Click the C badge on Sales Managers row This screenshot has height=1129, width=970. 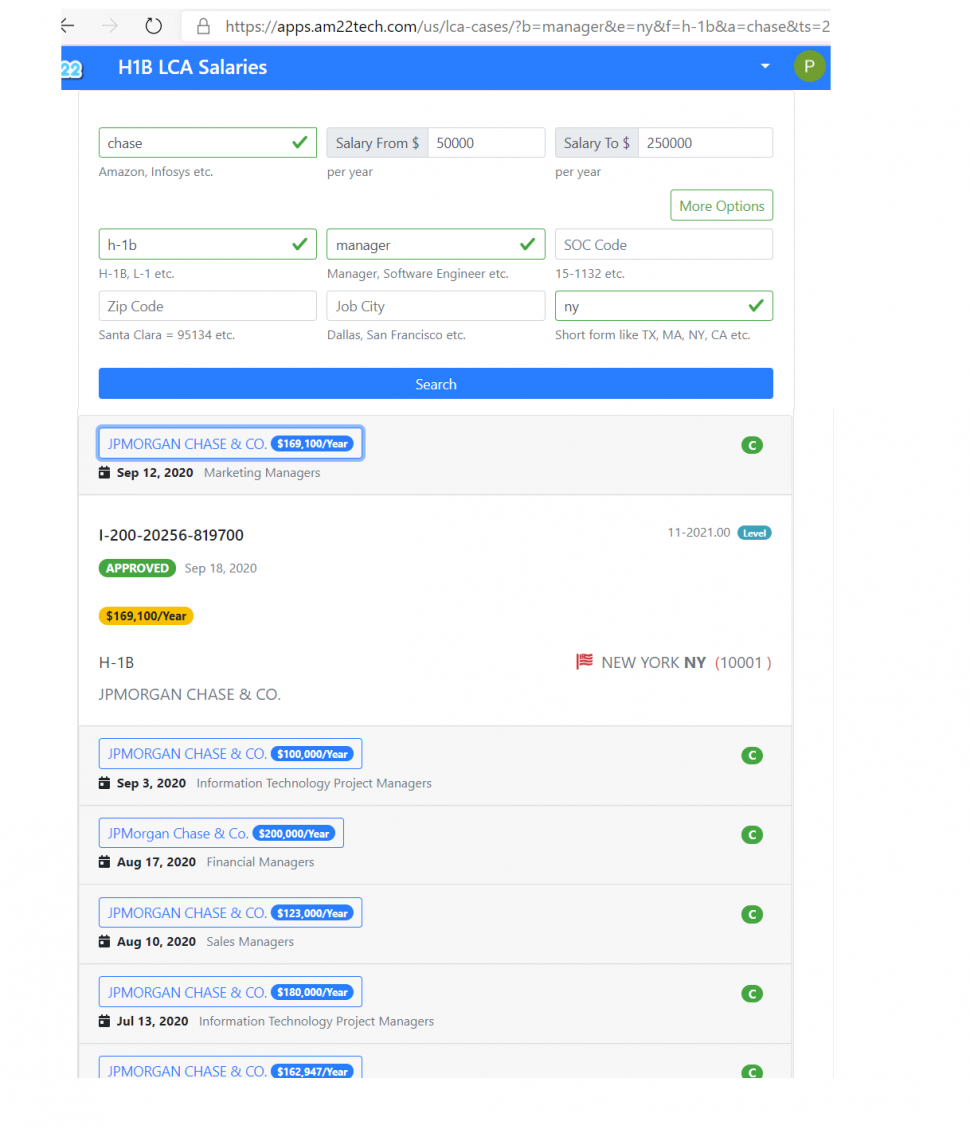752,914
